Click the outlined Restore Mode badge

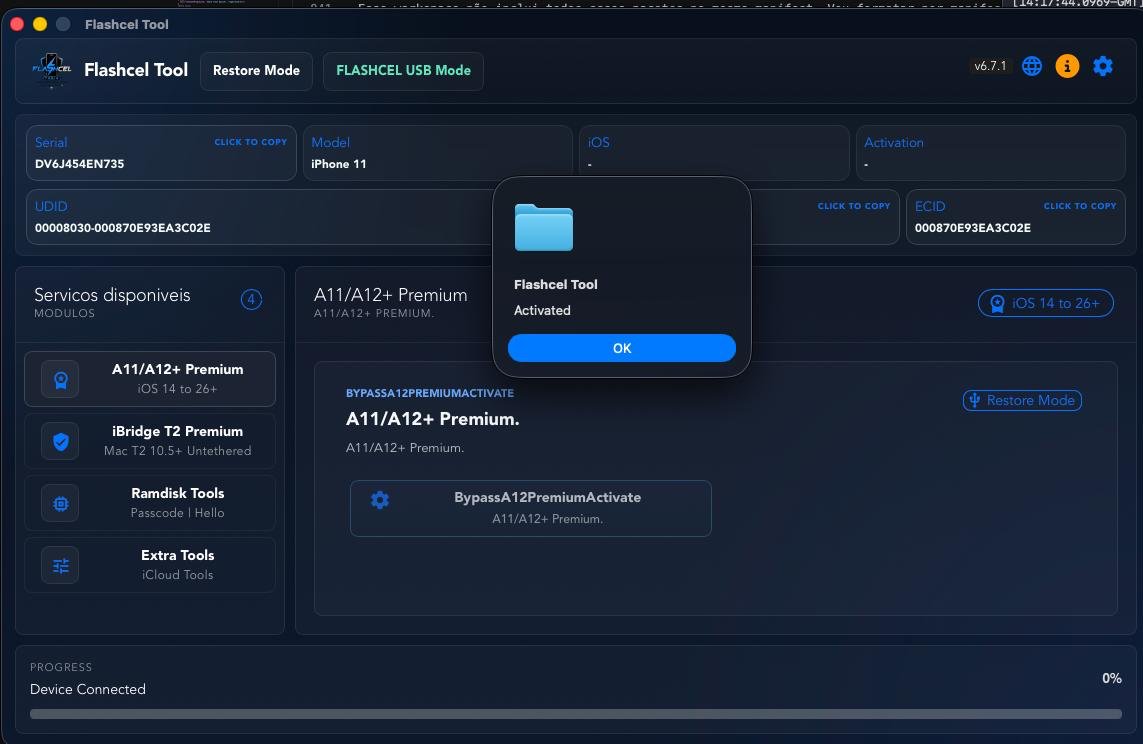1022,400
